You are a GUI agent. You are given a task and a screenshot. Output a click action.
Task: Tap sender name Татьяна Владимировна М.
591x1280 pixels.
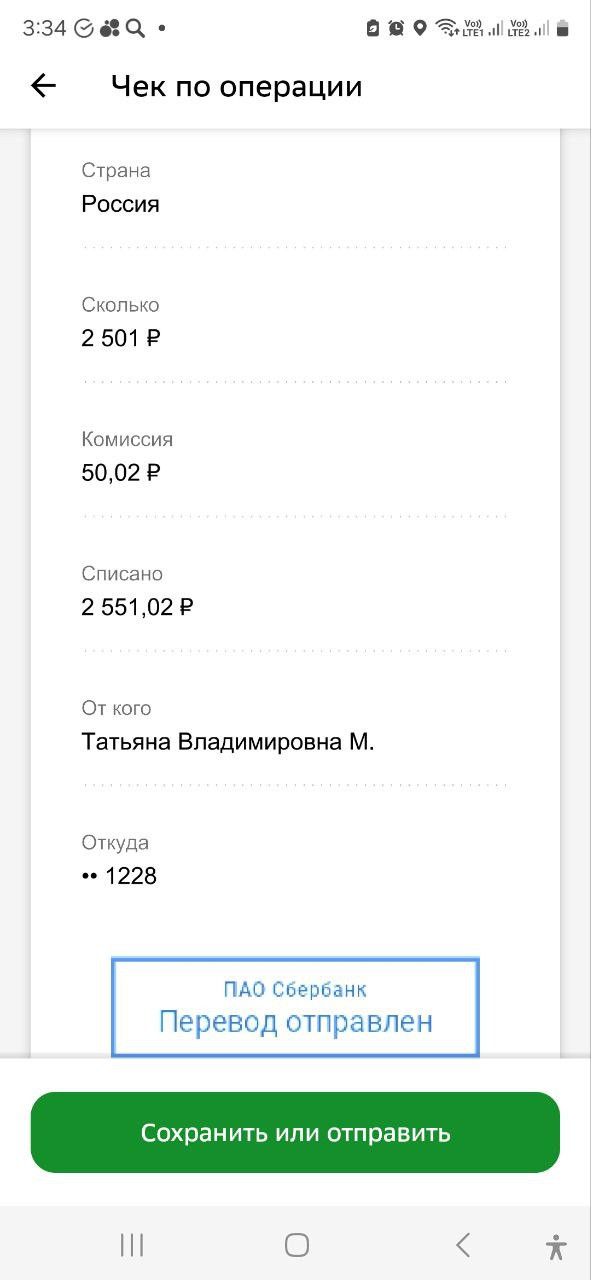[228, 742]
